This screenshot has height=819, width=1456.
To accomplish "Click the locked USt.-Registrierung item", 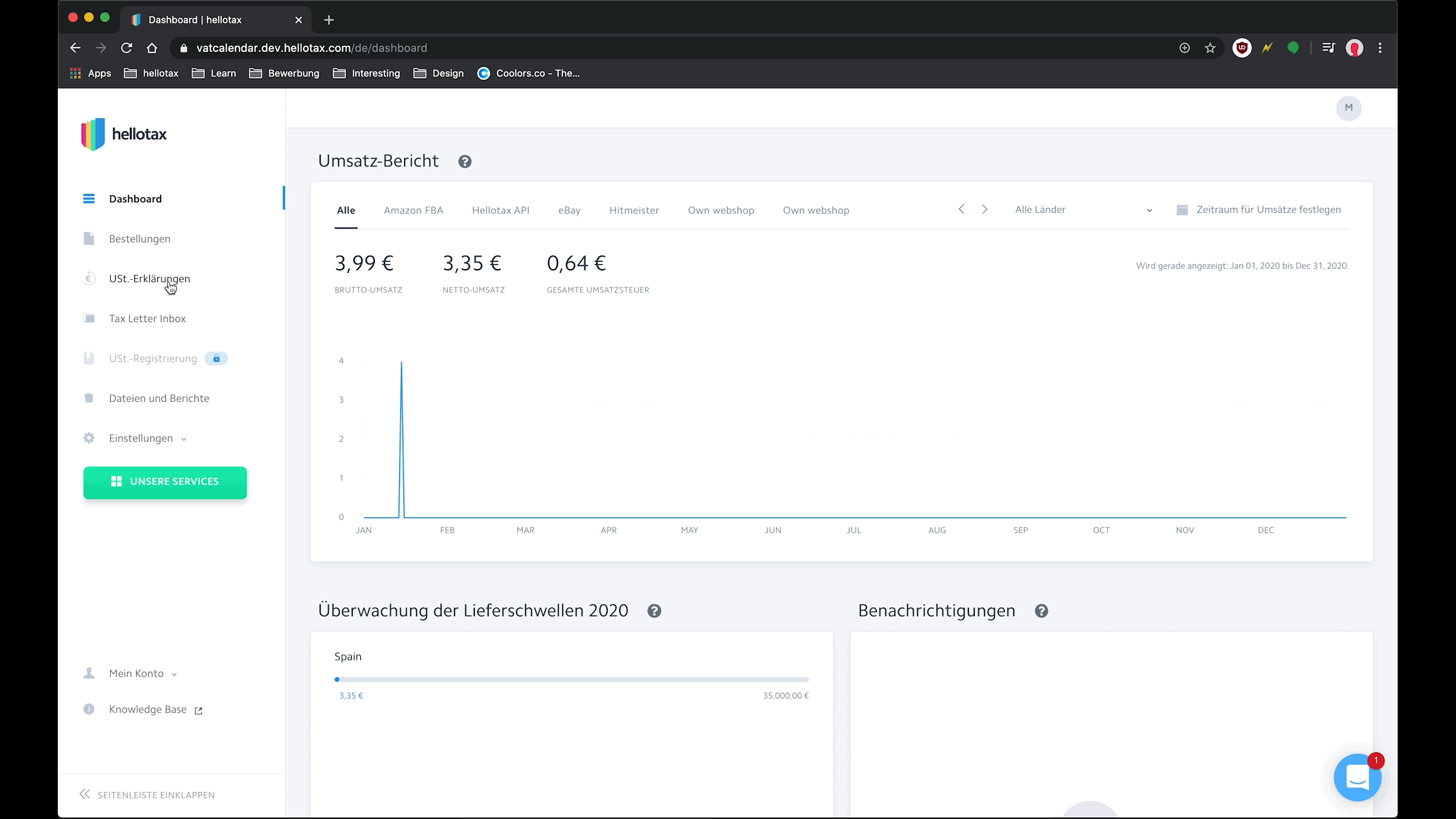I will click(x=153, y=358).
